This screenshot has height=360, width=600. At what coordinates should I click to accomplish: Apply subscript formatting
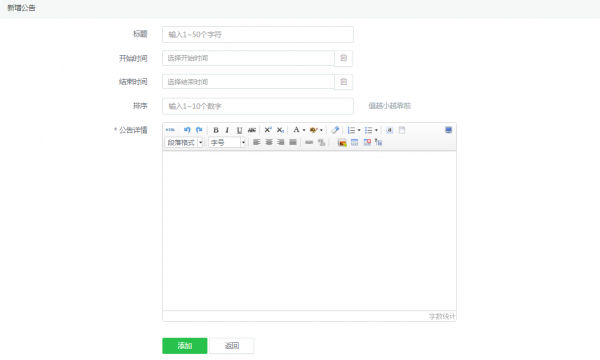(280, 130)
